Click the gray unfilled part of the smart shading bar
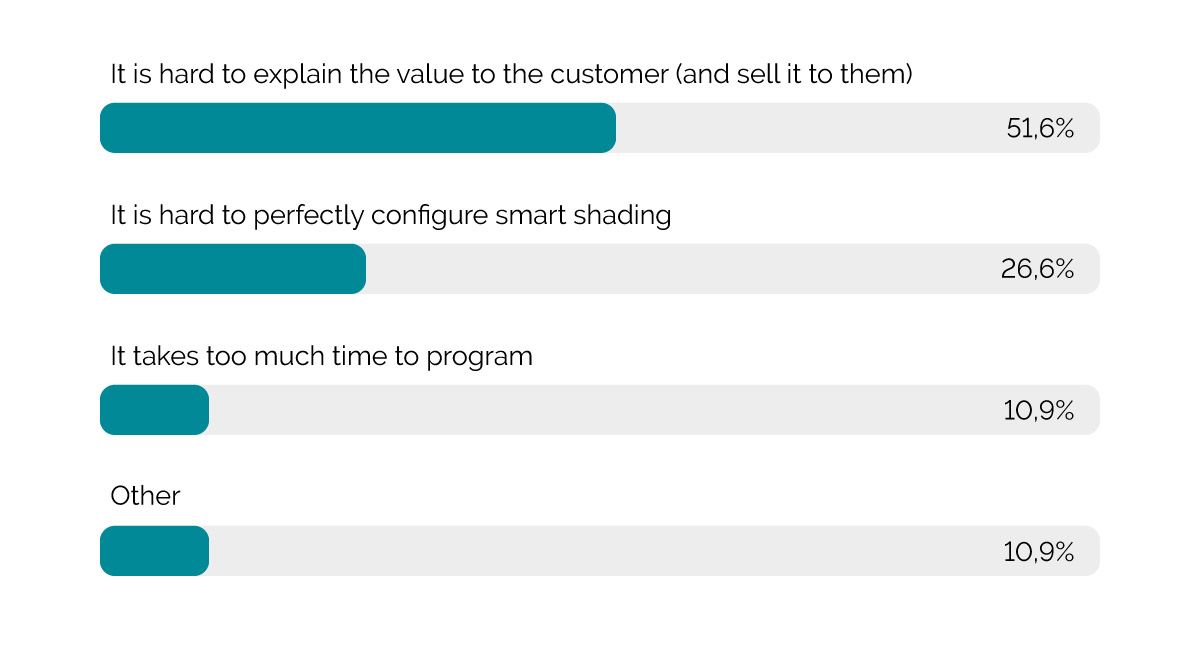 click(x=680, y=269)
